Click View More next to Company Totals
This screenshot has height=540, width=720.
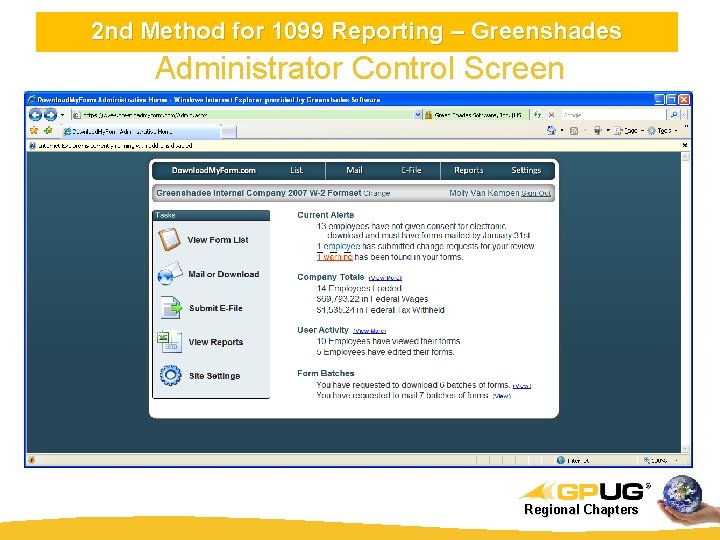[x=385, y=278]
